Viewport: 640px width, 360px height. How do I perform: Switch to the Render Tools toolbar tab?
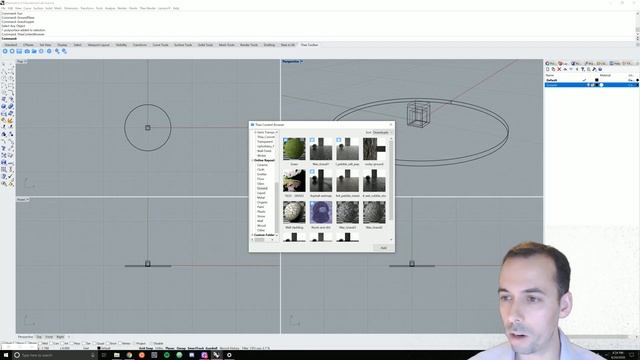249,45
